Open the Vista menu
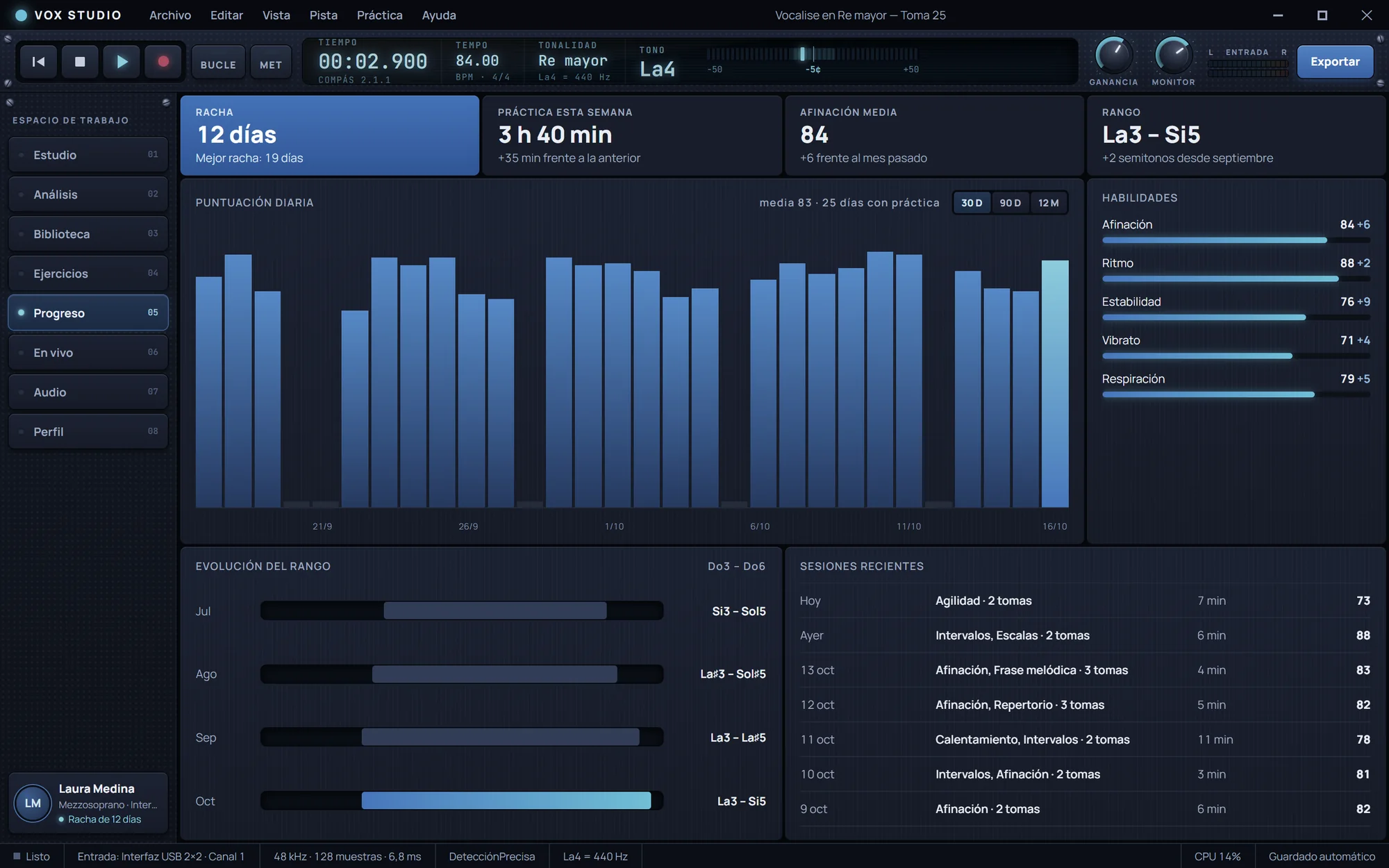This screenshot has height=868, width=1389. [276, 15]
